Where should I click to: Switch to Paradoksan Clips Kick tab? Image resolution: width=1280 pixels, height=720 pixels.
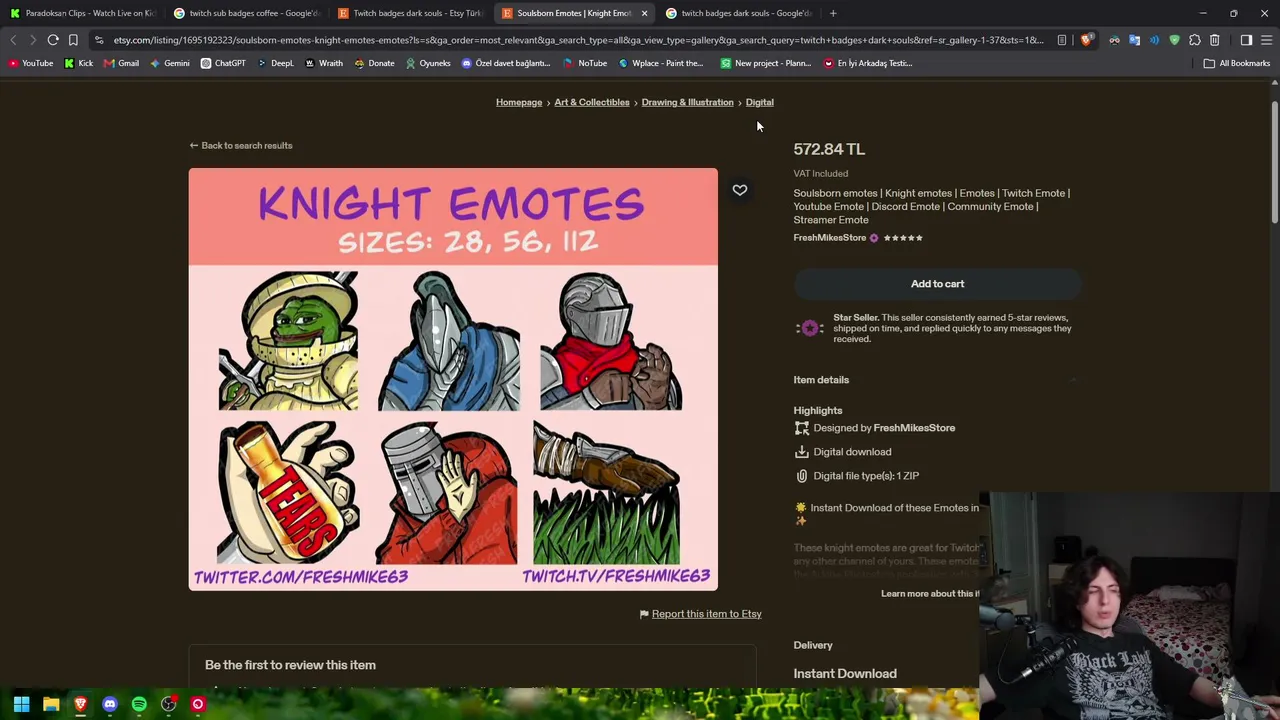(x=82, y=13)
